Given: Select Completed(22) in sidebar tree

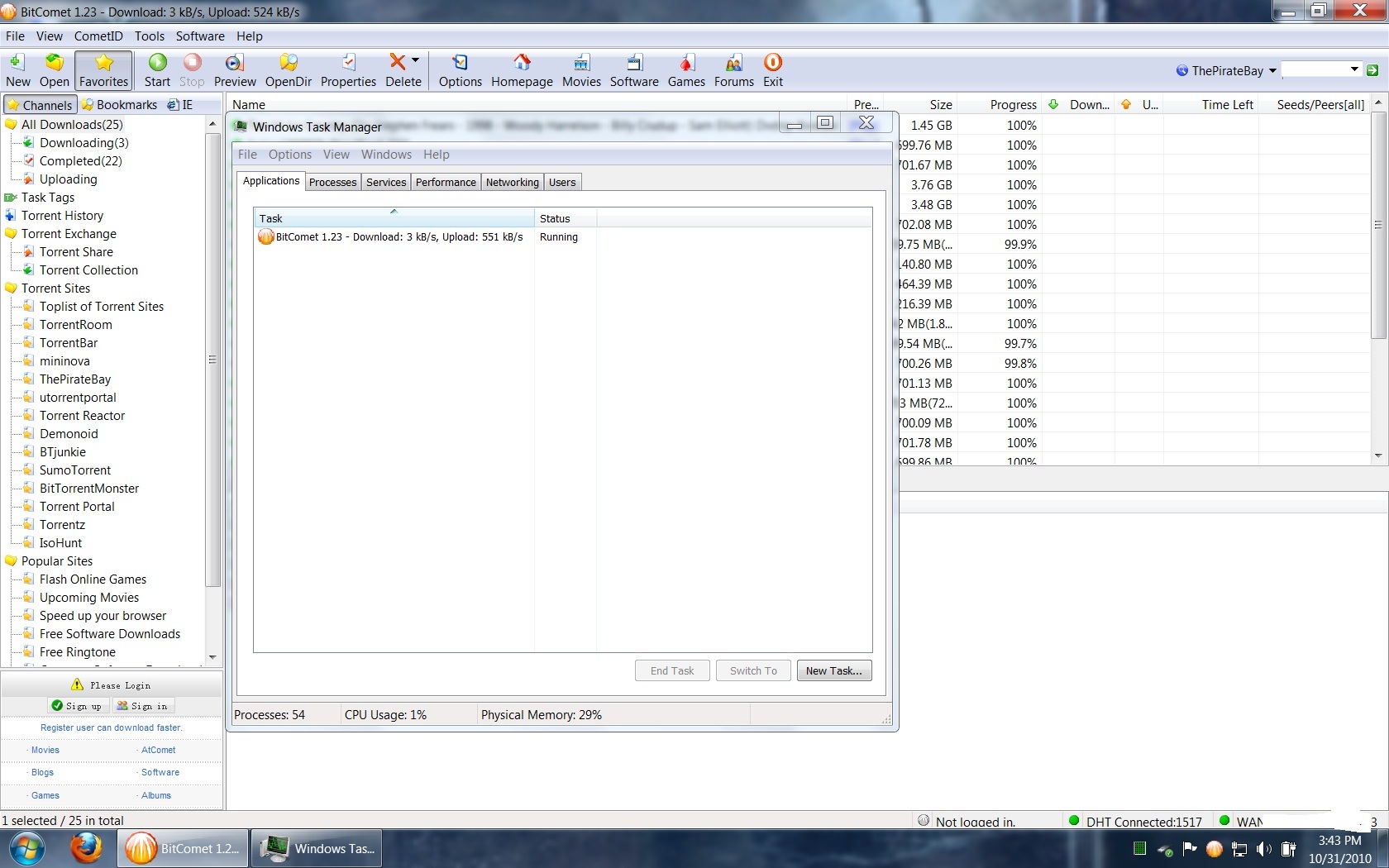Looking at the screenshot, I should pyautogui.click(x=80, y=161).
